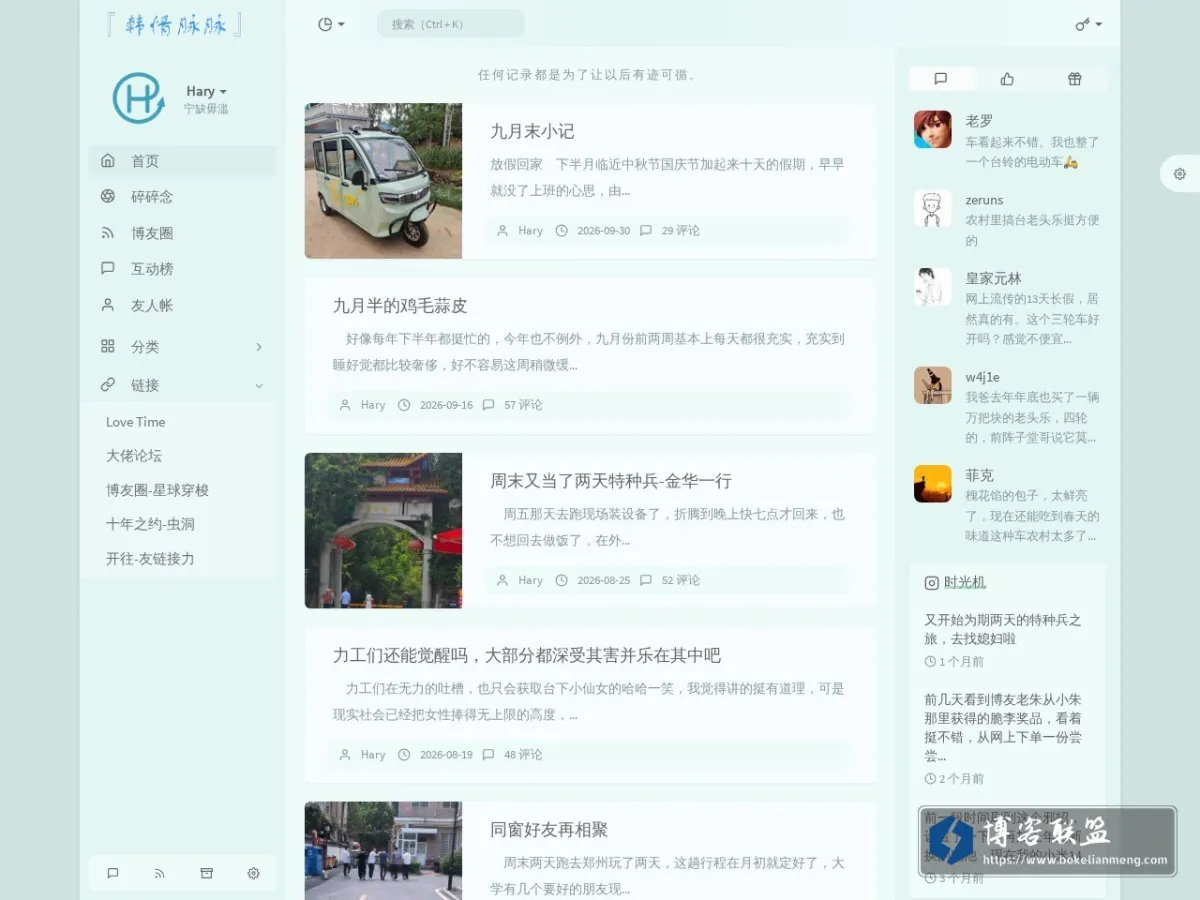The height and width of the screenshot is (900, 1200).
Task: Click the archive box icon in sidebar footer
Action: pyautogui.click(x=207, y=873)
